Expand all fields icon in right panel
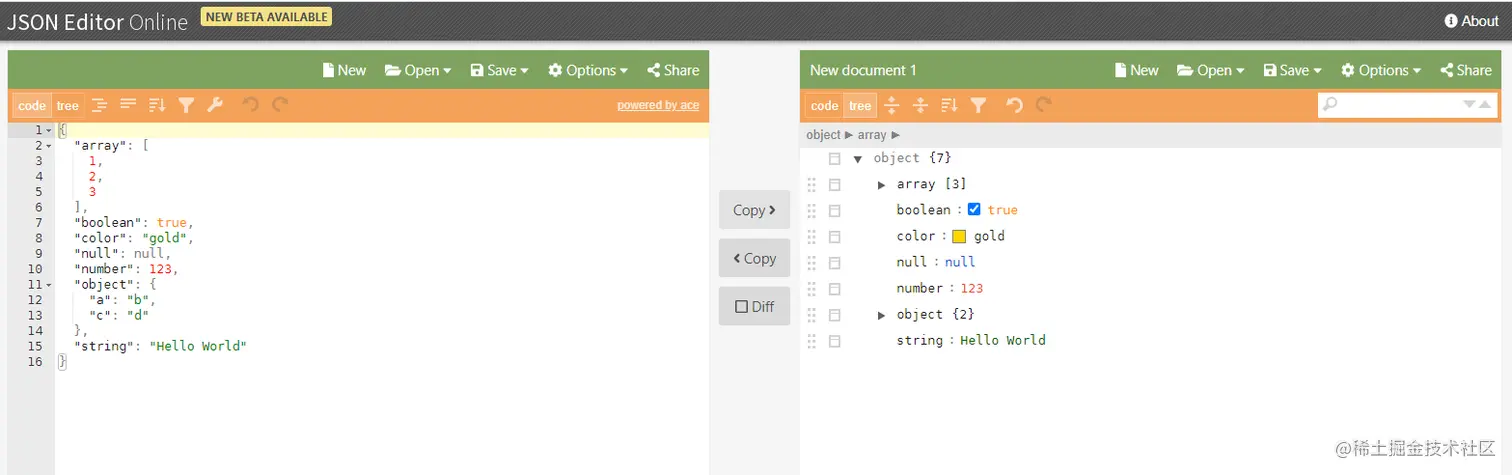Screen dimensions: 1512x475 click(x=892, y=105)
